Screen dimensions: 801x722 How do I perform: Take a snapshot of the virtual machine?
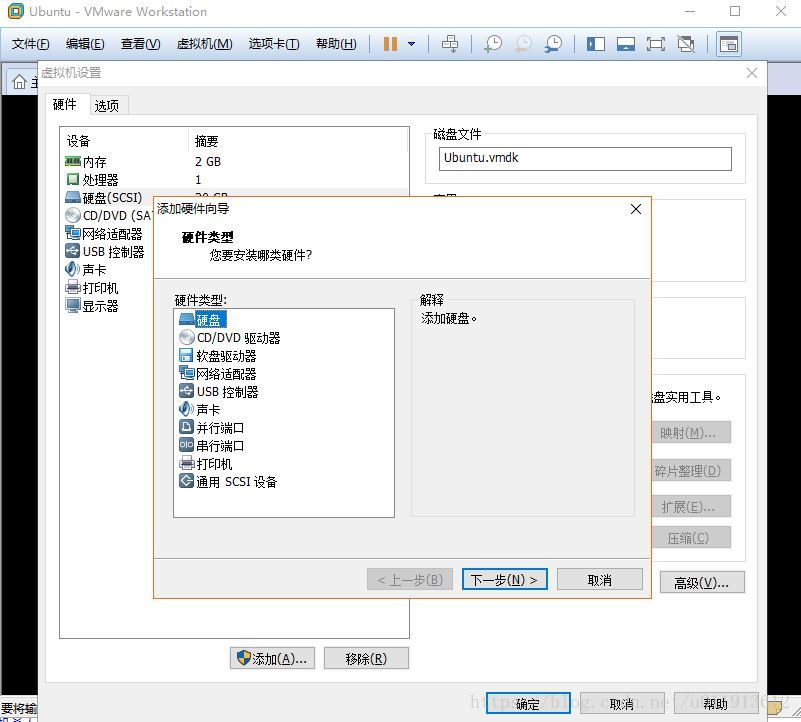tap(491, 43)
